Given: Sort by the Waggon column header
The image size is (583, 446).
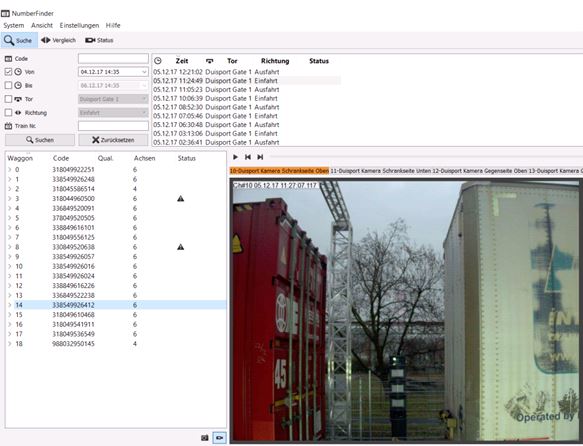Looking at the screenshot, I should point(20,158).
